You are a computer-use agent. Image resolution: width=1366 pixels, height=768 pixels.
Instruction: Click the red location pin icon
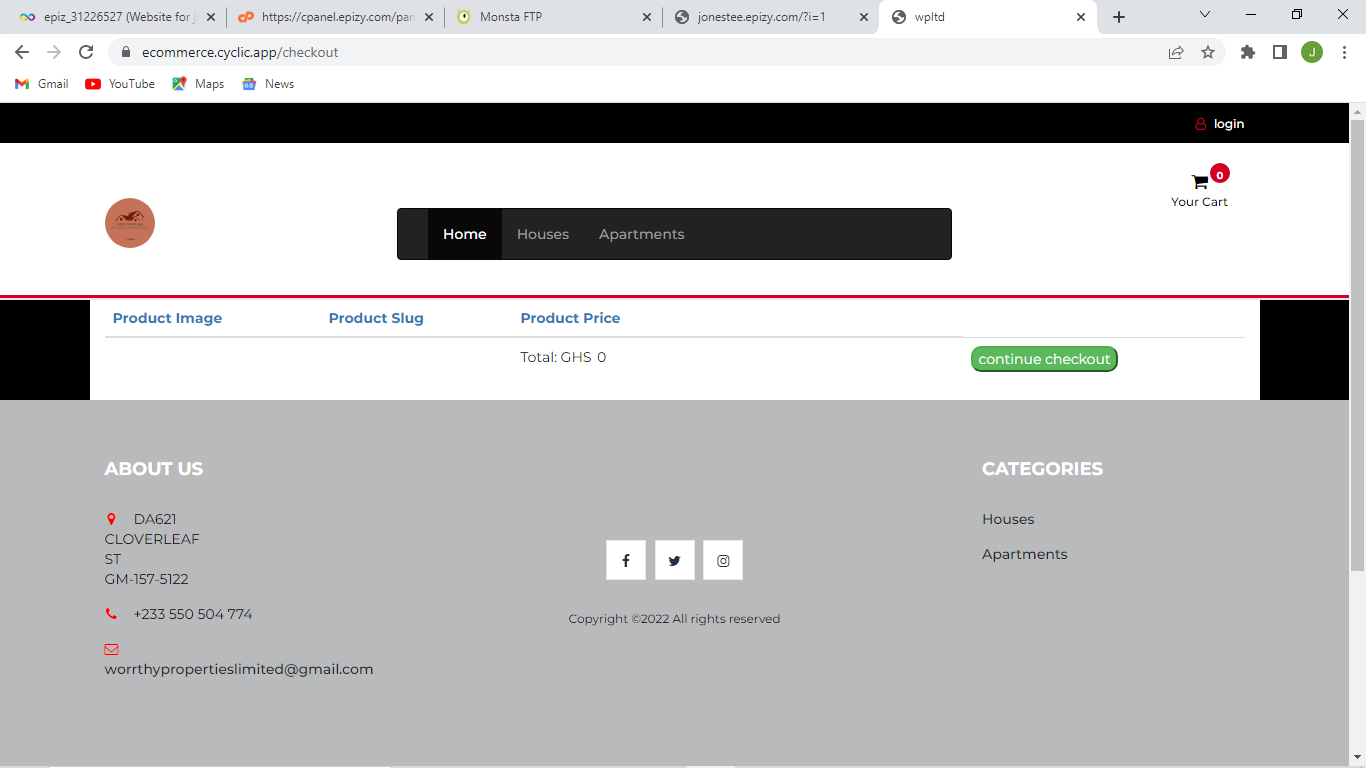pos(111,518)
